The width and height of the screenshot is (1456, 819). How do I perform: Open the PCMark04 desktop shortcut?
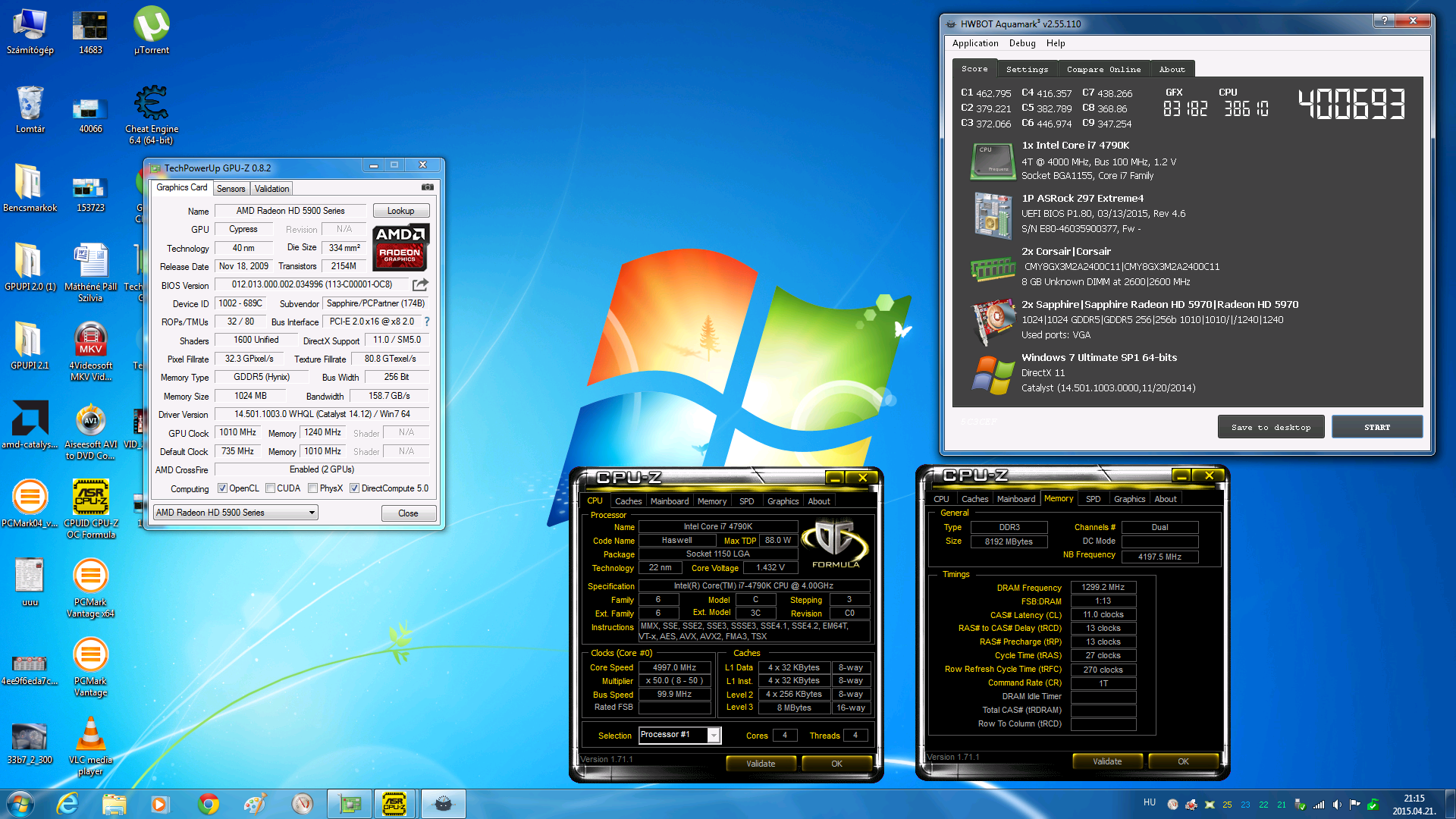click(30, 504)
